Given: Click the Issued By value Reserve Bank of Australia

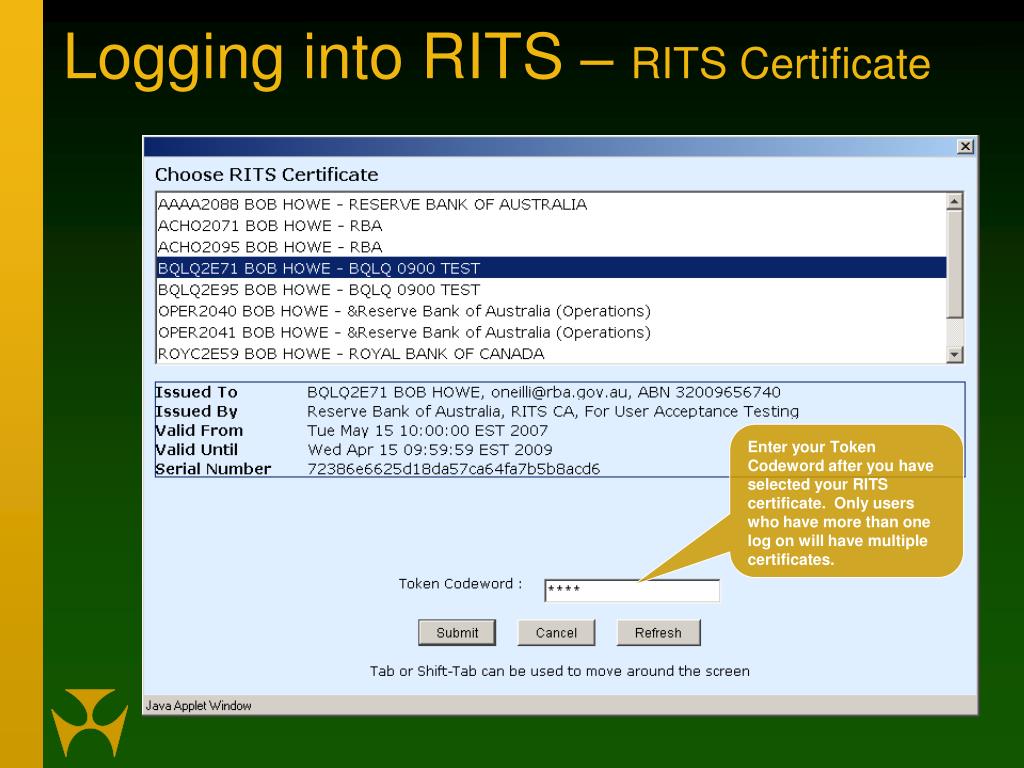Looking at the screenshot, I should pyautogui.click(x=553, y=411).
